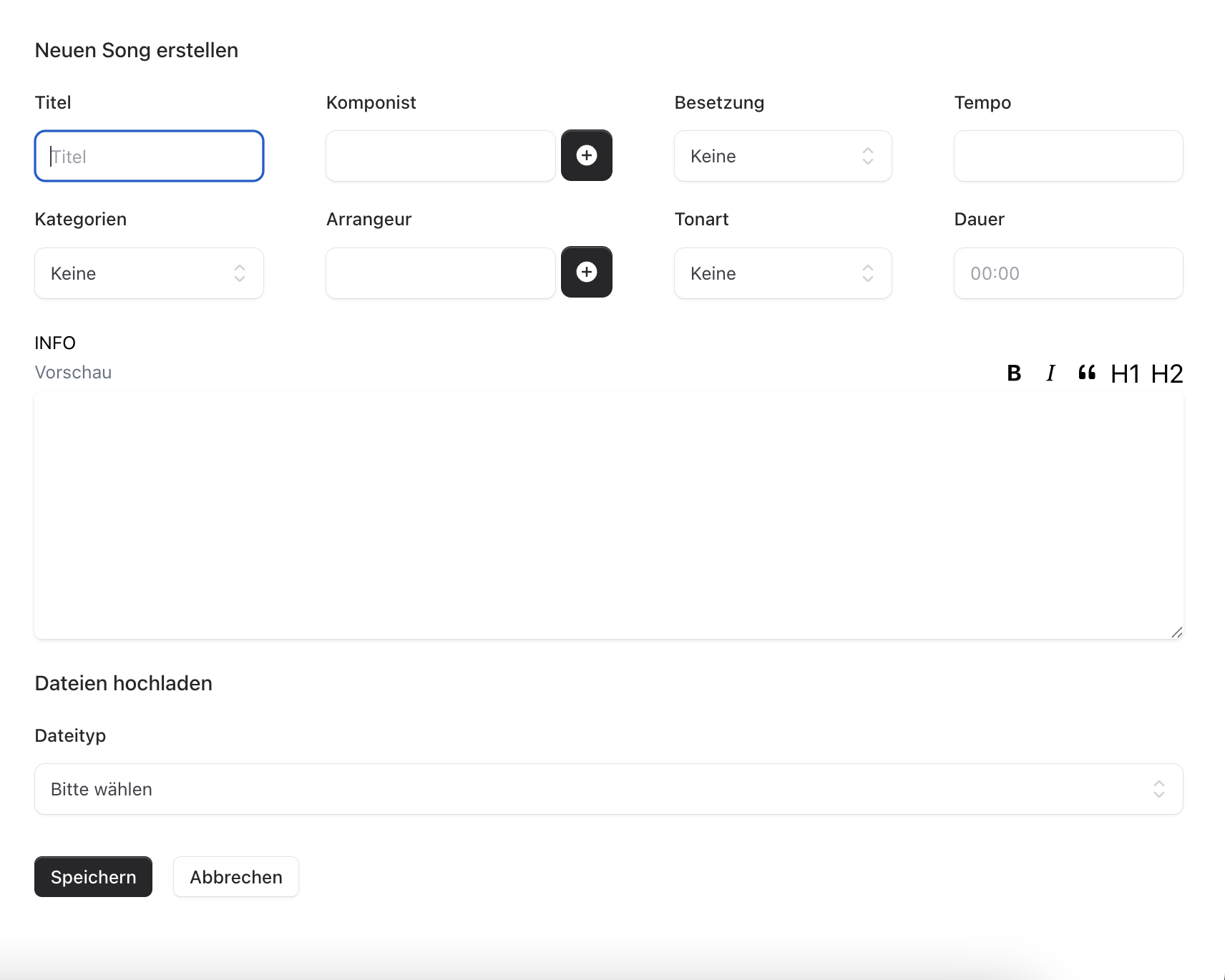
Task: Switch to the Vorschau preview tab
Action: coord(73,372)
